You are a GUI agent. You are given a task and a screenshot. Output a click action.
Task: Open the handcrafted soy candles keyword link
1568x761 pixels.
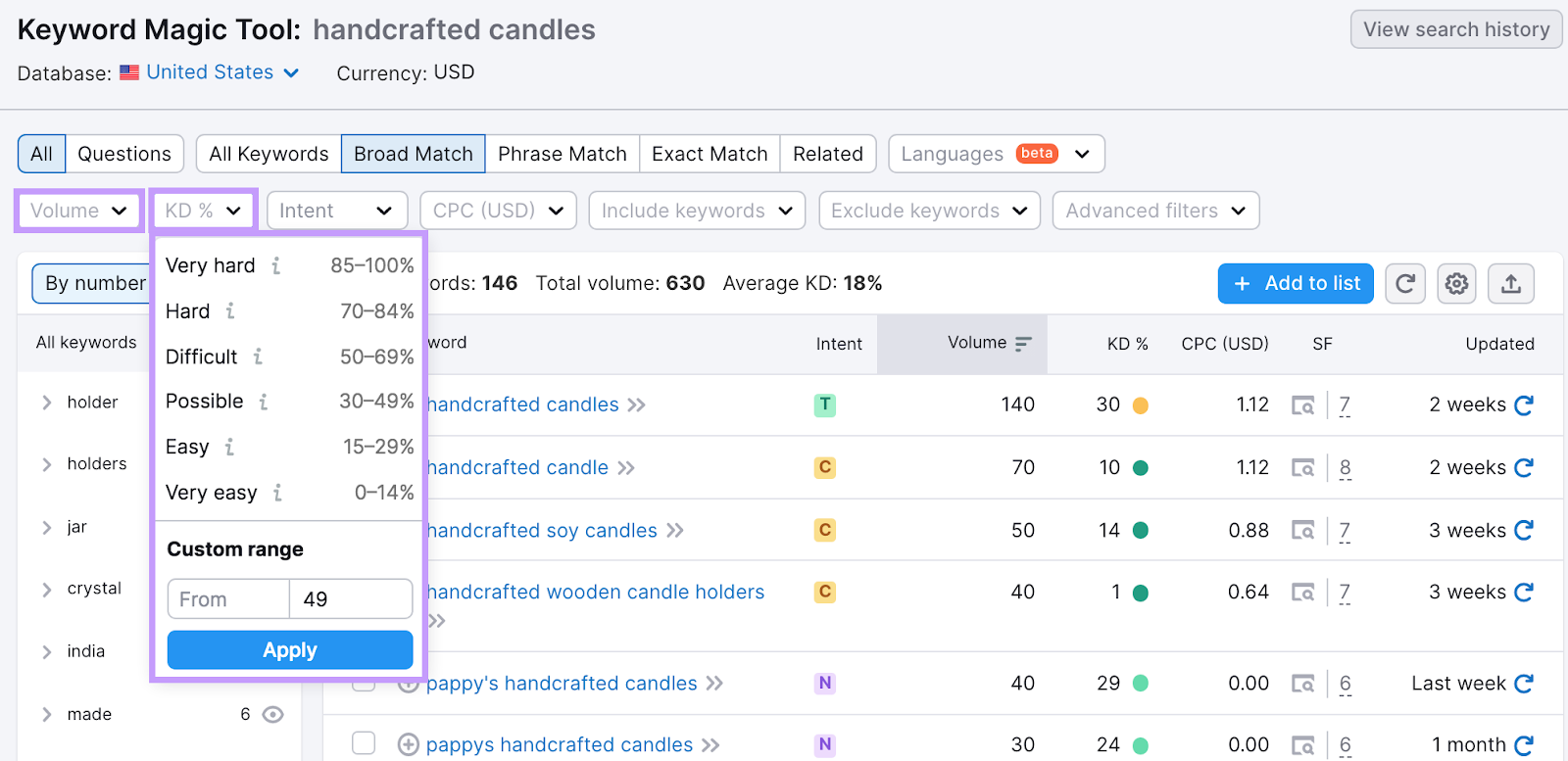click(x=542, y=531)
